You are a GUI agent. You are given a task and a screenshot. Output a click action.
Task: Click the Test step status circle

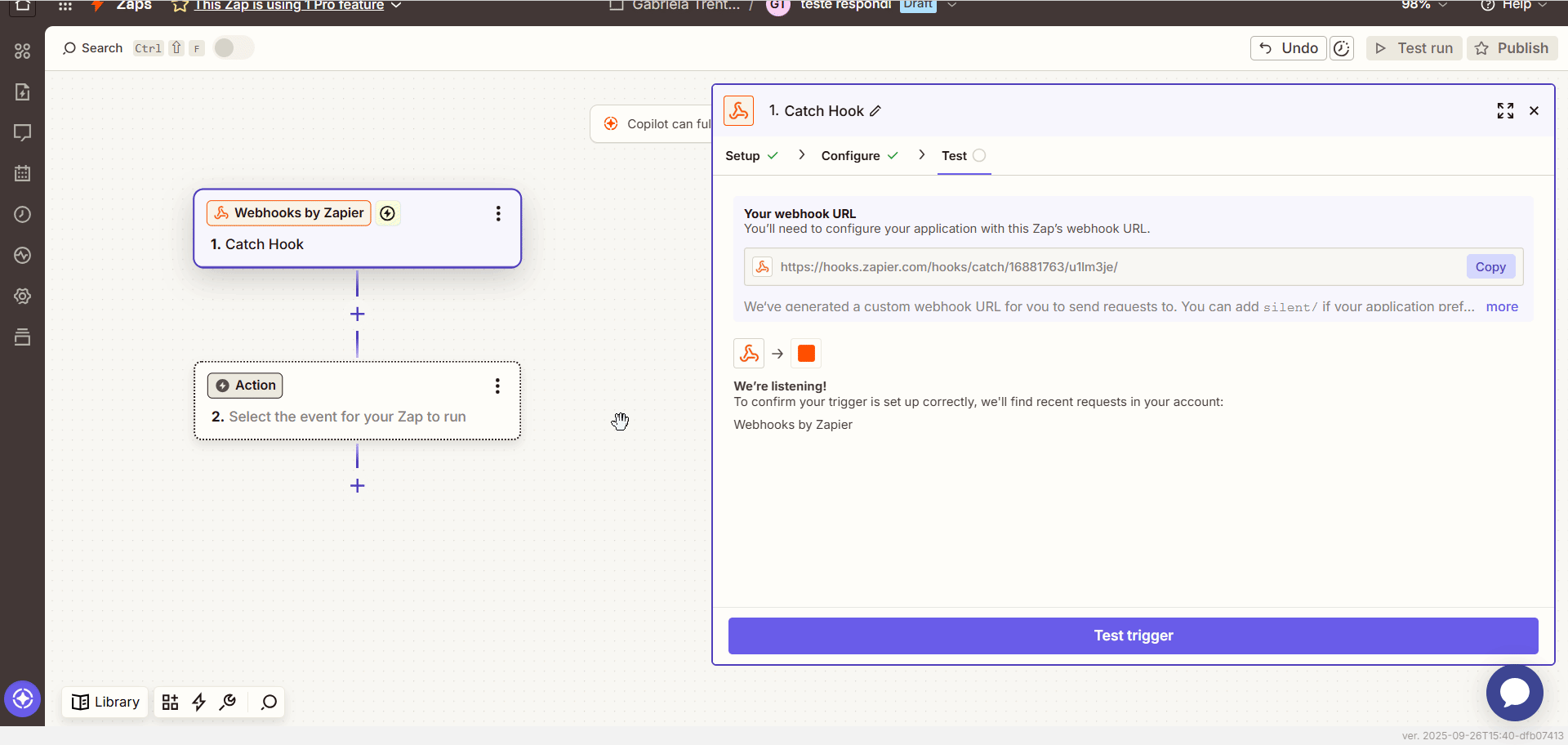pos(979,155)
